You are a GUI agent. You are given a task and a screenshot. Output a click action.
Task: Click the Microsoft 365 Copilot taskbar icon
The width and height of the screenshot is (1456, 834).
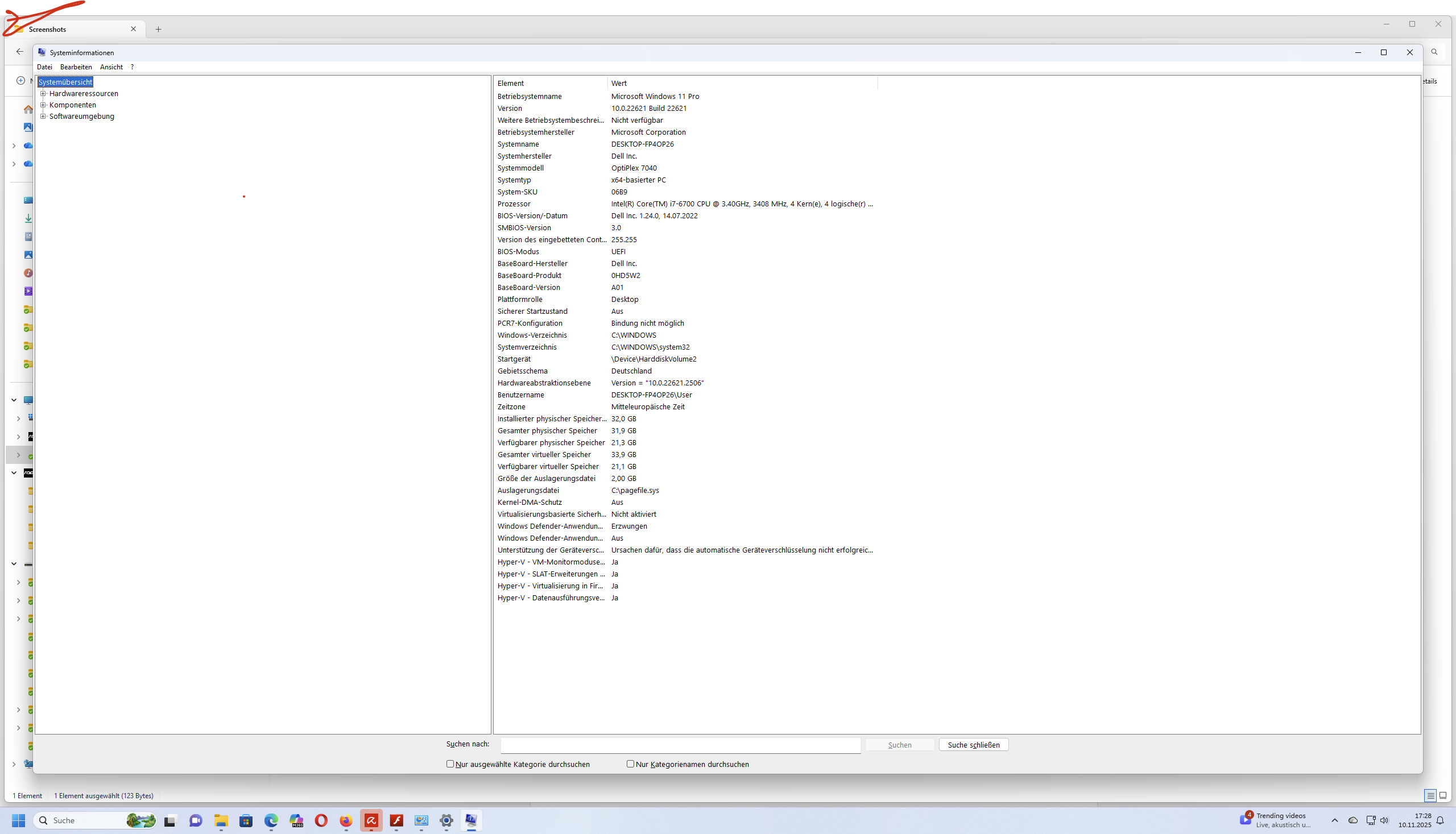pyautogui.click(x=296, y=820)
